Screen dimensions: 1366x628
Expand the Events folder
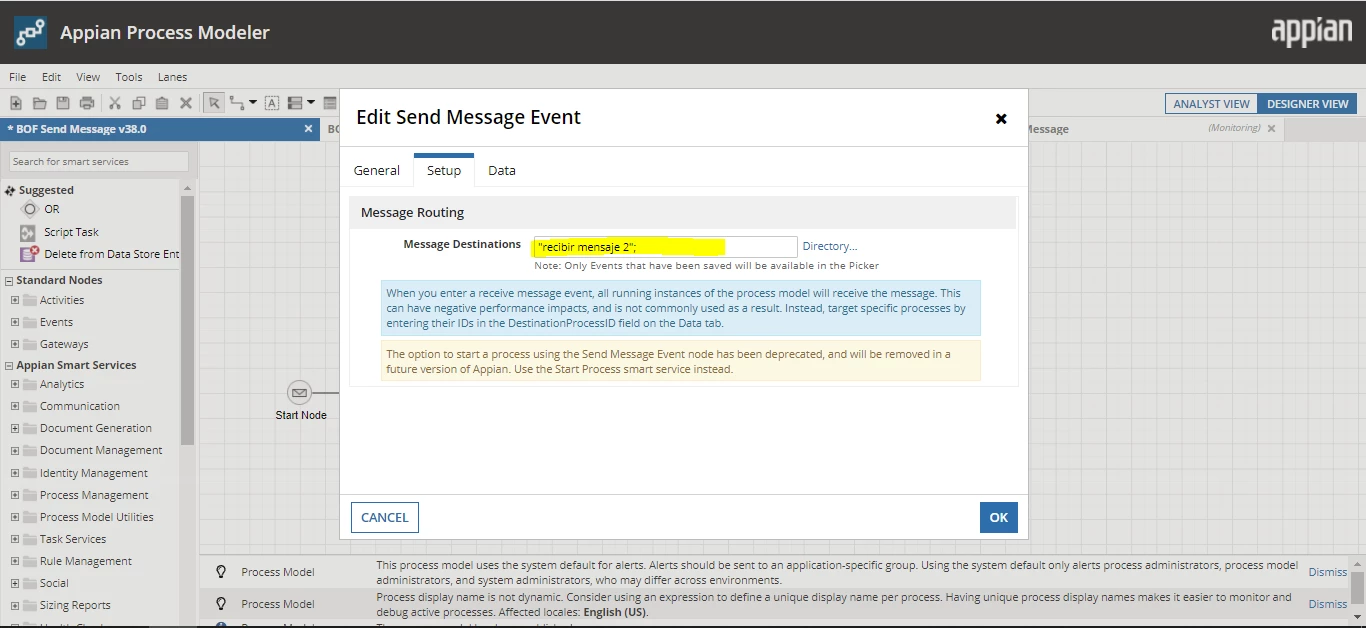(x=15, y=322)
